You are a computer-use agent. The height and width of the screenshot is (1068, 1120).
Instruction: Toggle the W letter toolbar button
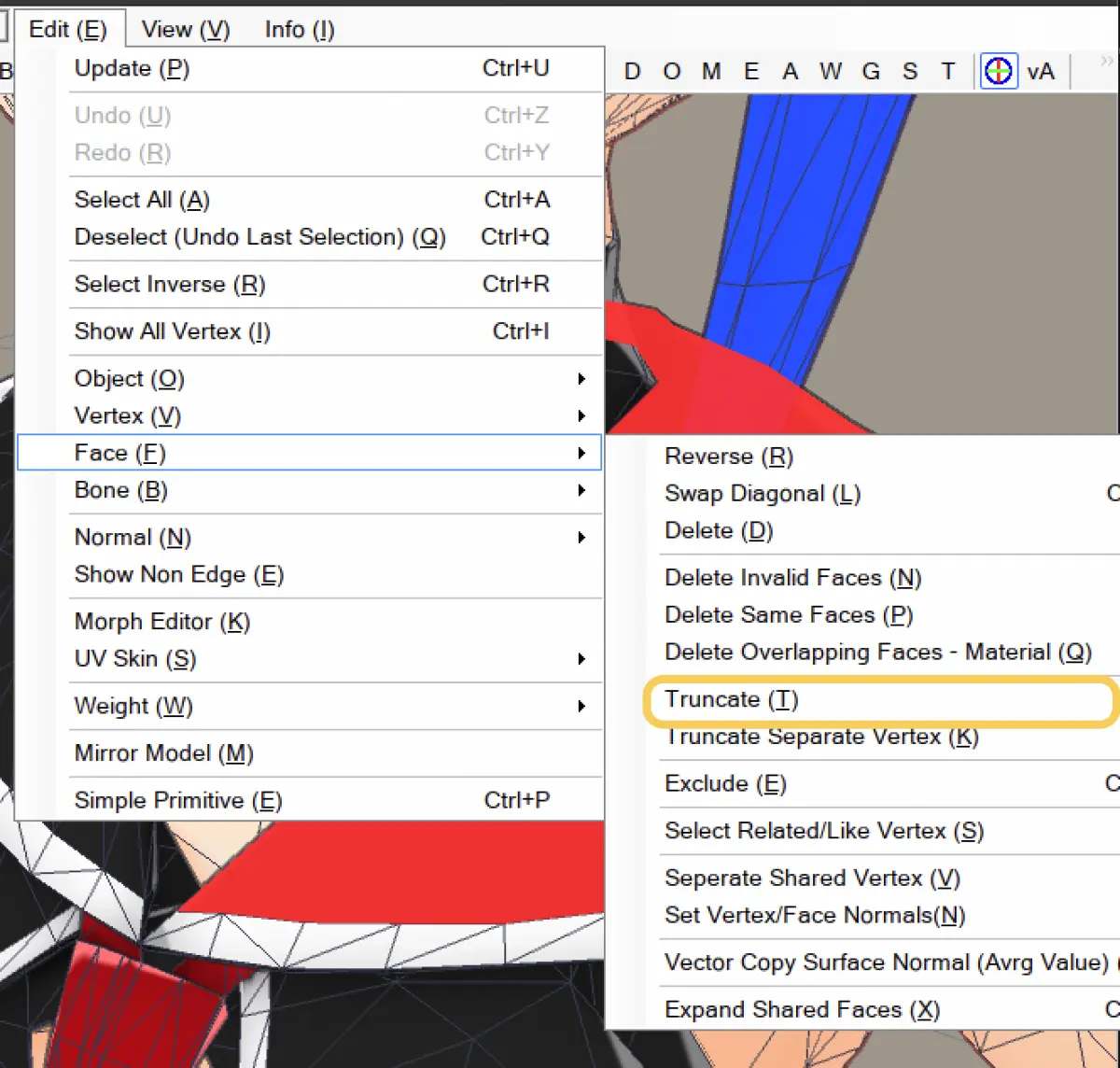pos(830,71)
